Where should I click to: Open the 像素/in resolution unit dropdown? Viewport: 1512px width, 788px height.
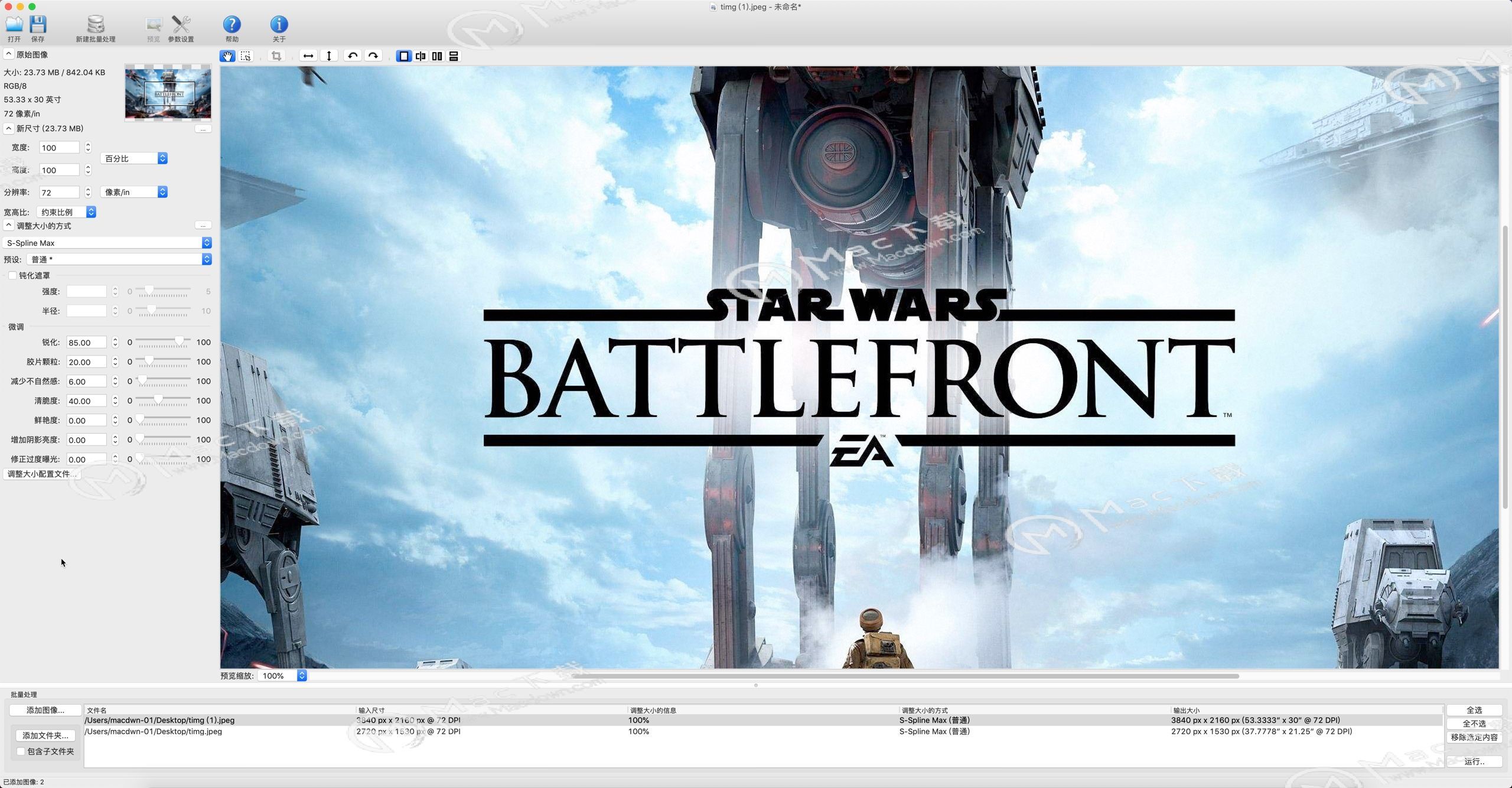point(134,192)
